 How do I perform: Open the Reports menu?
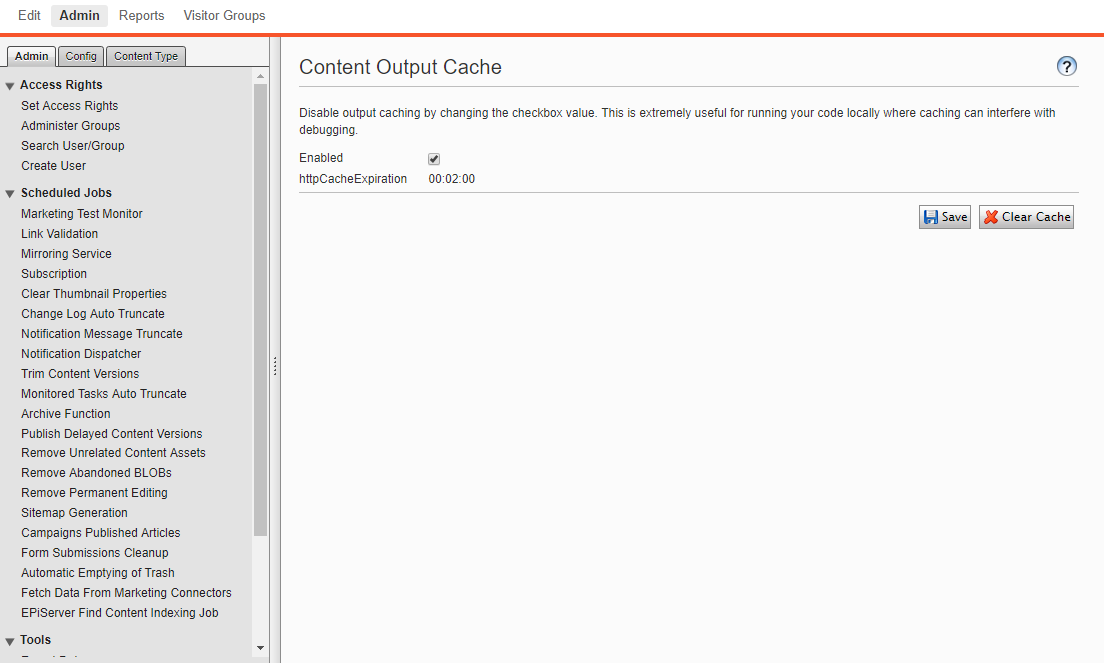click(141, 15)
